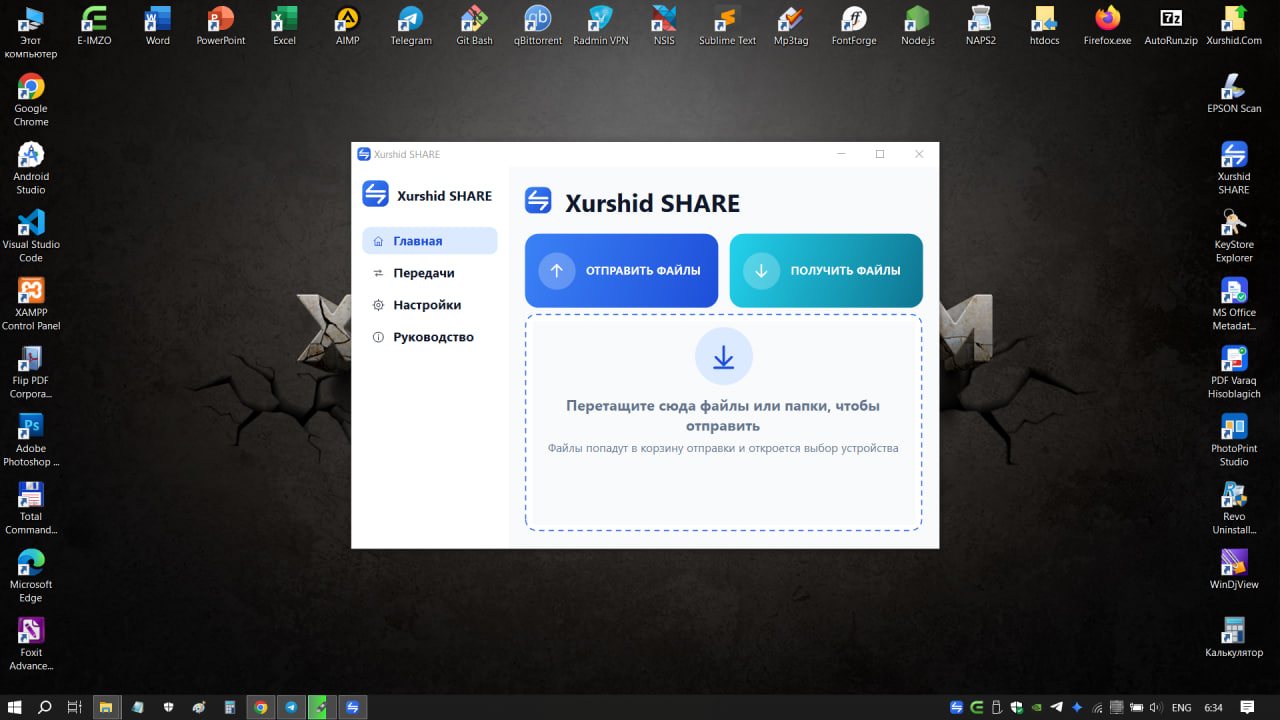Select the Foxit Advanced desktop icon
The width and height of the screenshot is (1280, 720).
pos(31,644)
